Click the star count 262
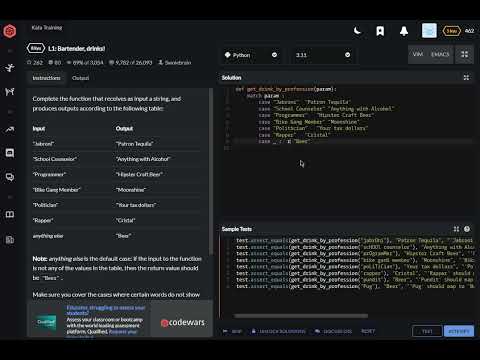The image size is (480, 360). 35,63
